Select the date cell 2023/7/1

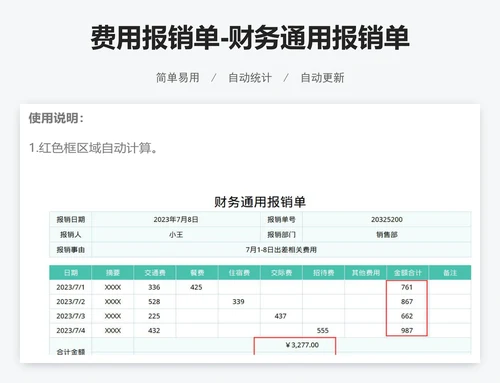pyautogui.click(x=71, y=287)
